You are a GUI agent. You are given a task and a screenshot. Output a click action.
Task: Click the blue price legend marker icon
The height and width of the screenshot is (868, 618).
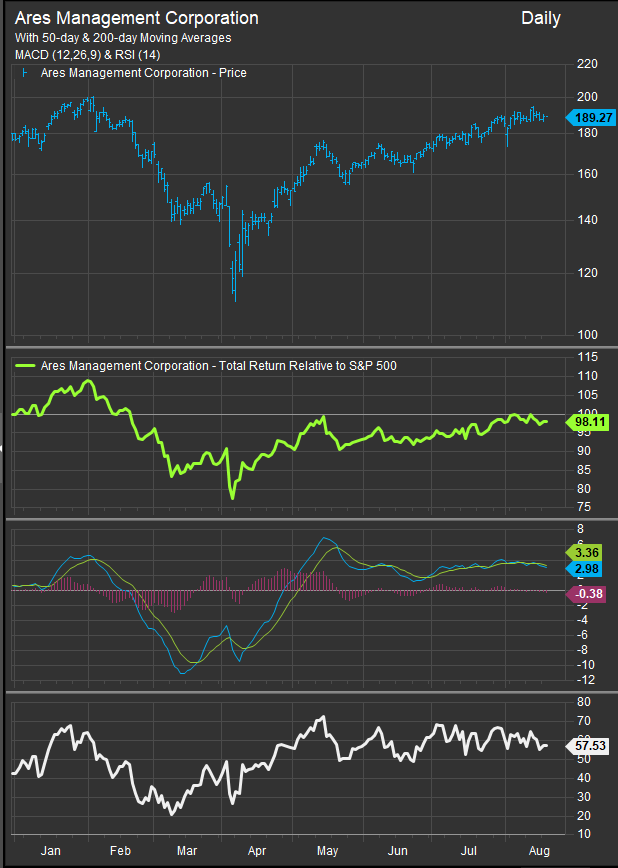pos(24,73)
